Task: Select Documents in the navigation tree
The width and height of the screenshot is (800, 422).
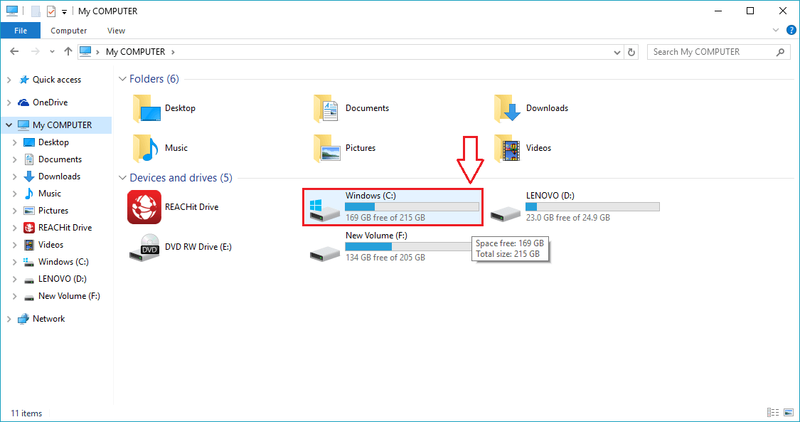Action: [60, 159]
